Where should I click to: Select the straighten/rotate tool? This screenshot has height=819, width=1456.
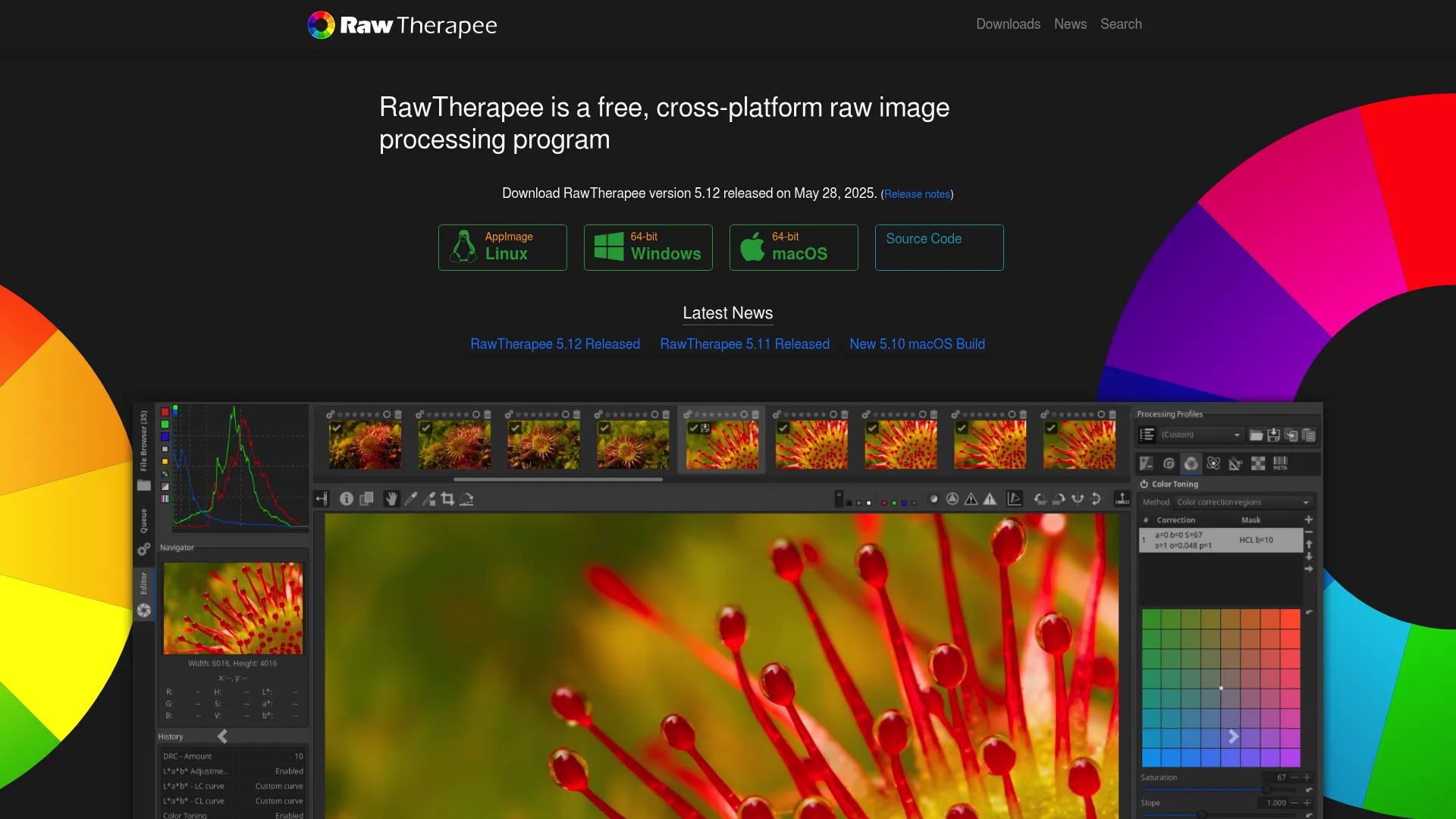coord(466,499)
